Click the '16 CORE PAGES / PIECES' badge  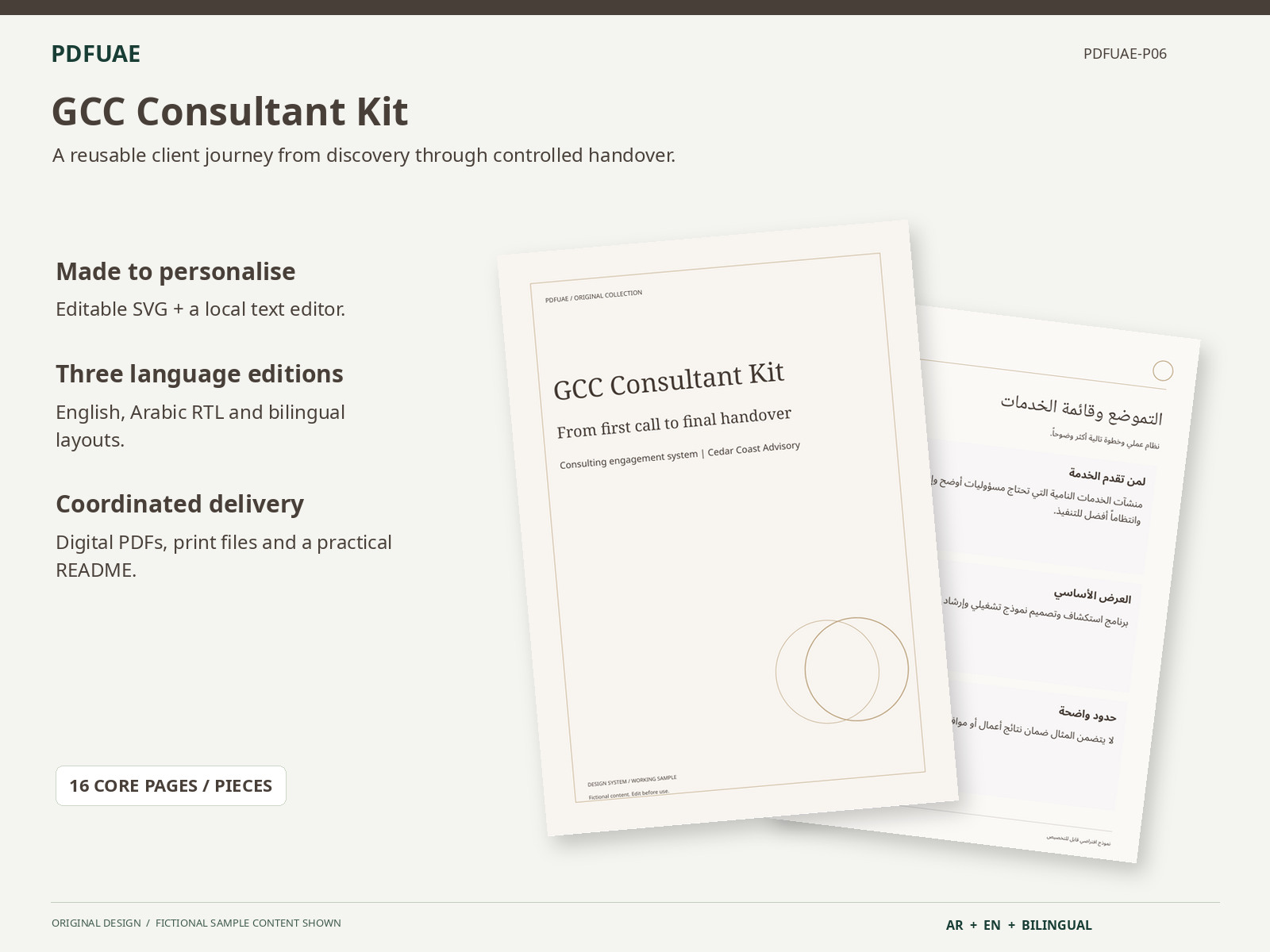pos(171,785)
